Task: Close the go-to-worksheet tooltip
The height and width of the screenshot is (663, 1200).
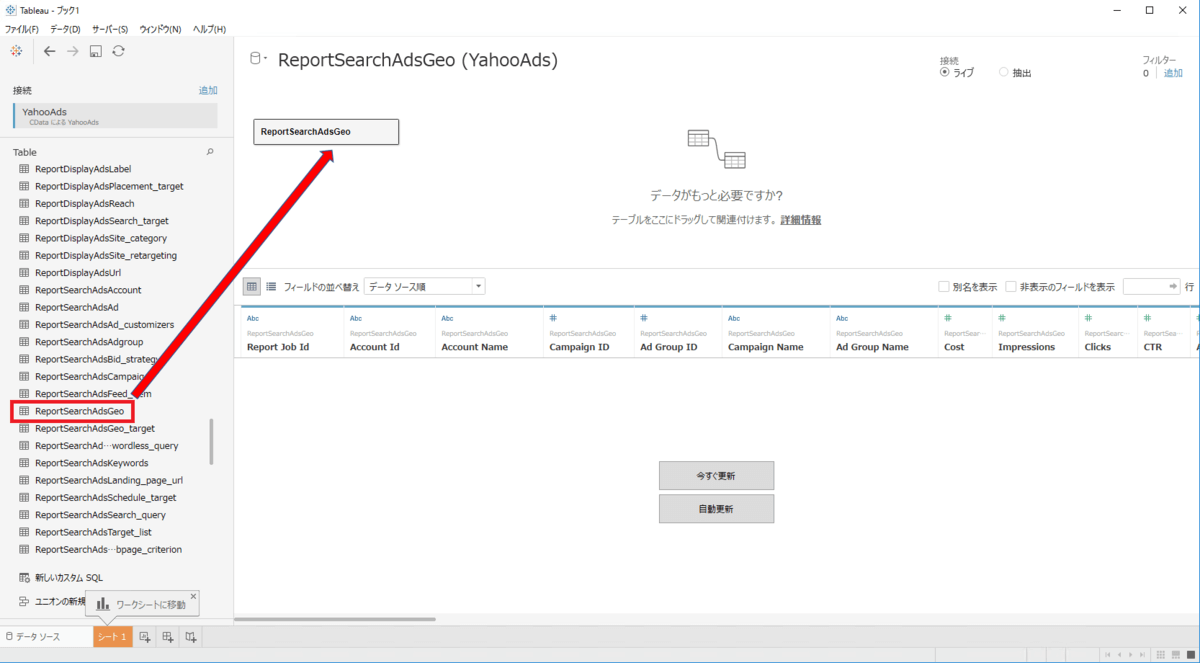Action: tap(193, 596)
